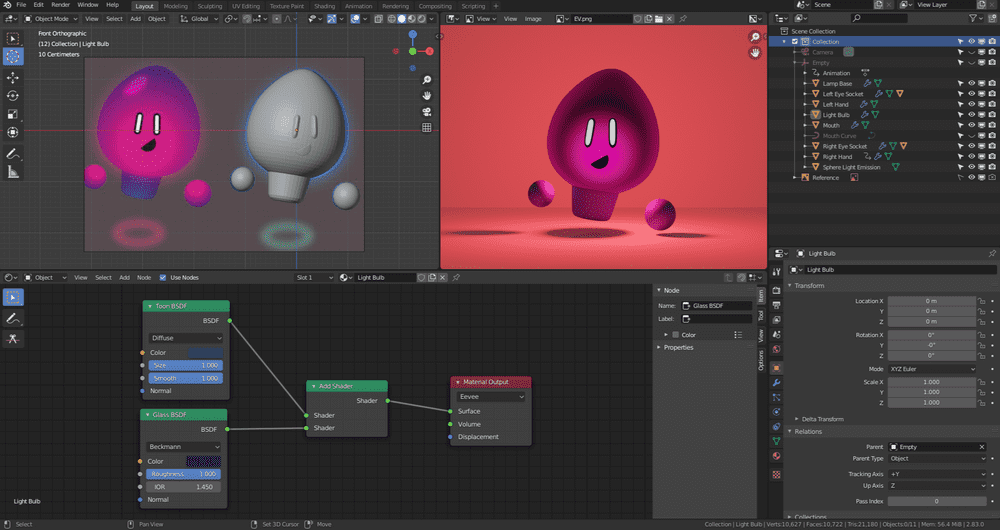Switch orthographic/perspective with the grid icon
This screenshot has height=530, width=1000.
click(x=427, y=128)
